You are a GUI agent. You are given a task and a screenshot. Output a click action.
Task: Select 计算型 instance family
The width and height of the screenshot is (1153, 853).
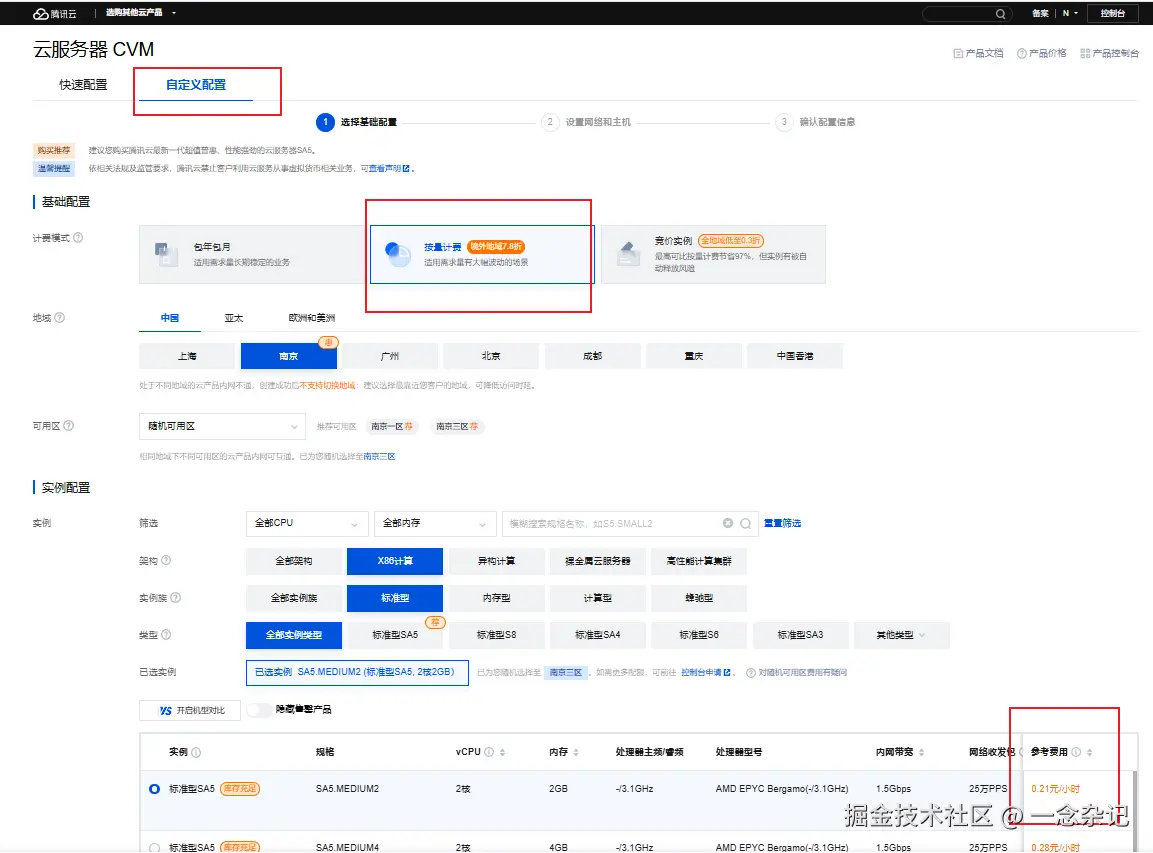click(598, 598)
